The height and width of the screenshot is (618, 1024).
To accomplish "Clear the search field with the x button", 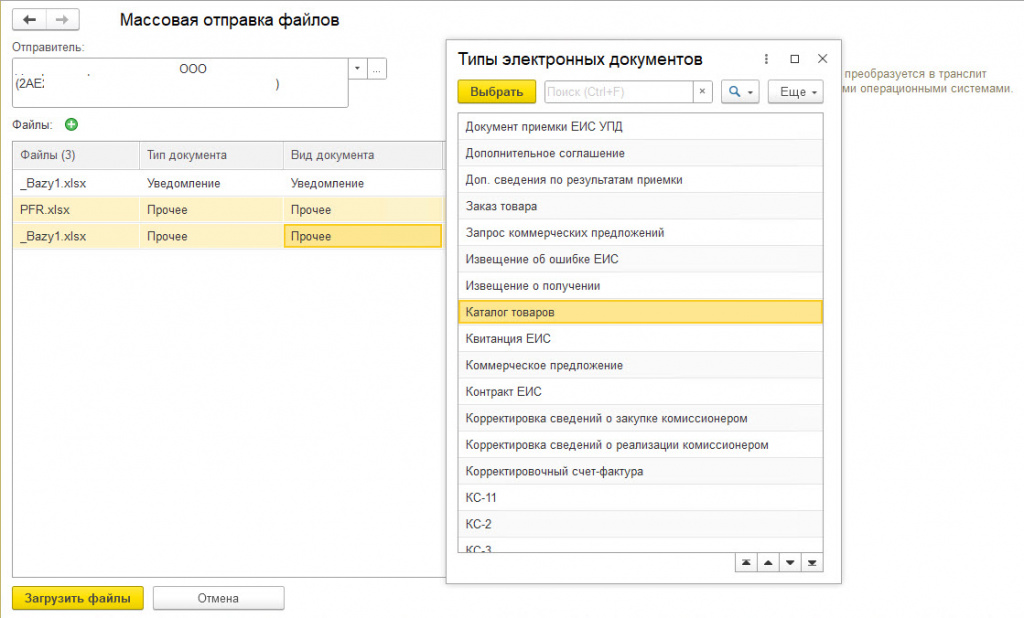I will point(702,92).
